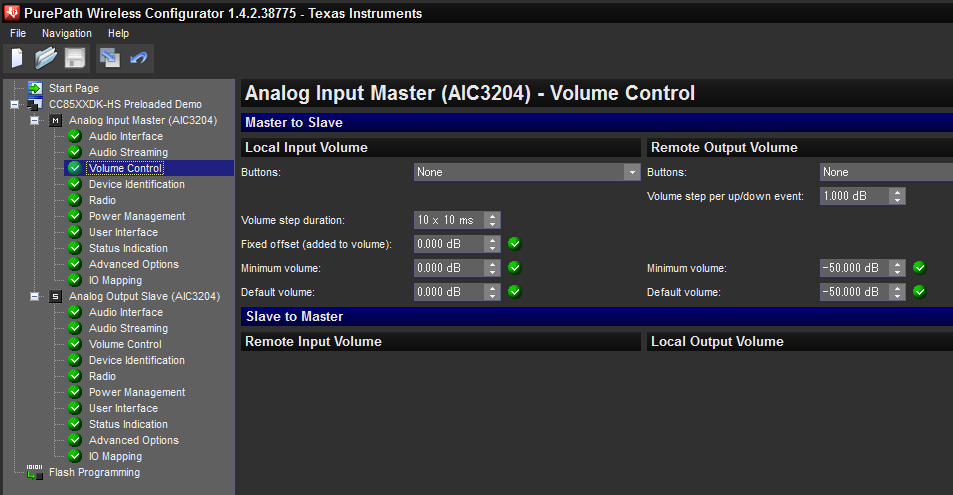Open Flash Programming in the tree
The height and width of the screenshot is (495, 953).
[x=94, y=472]
